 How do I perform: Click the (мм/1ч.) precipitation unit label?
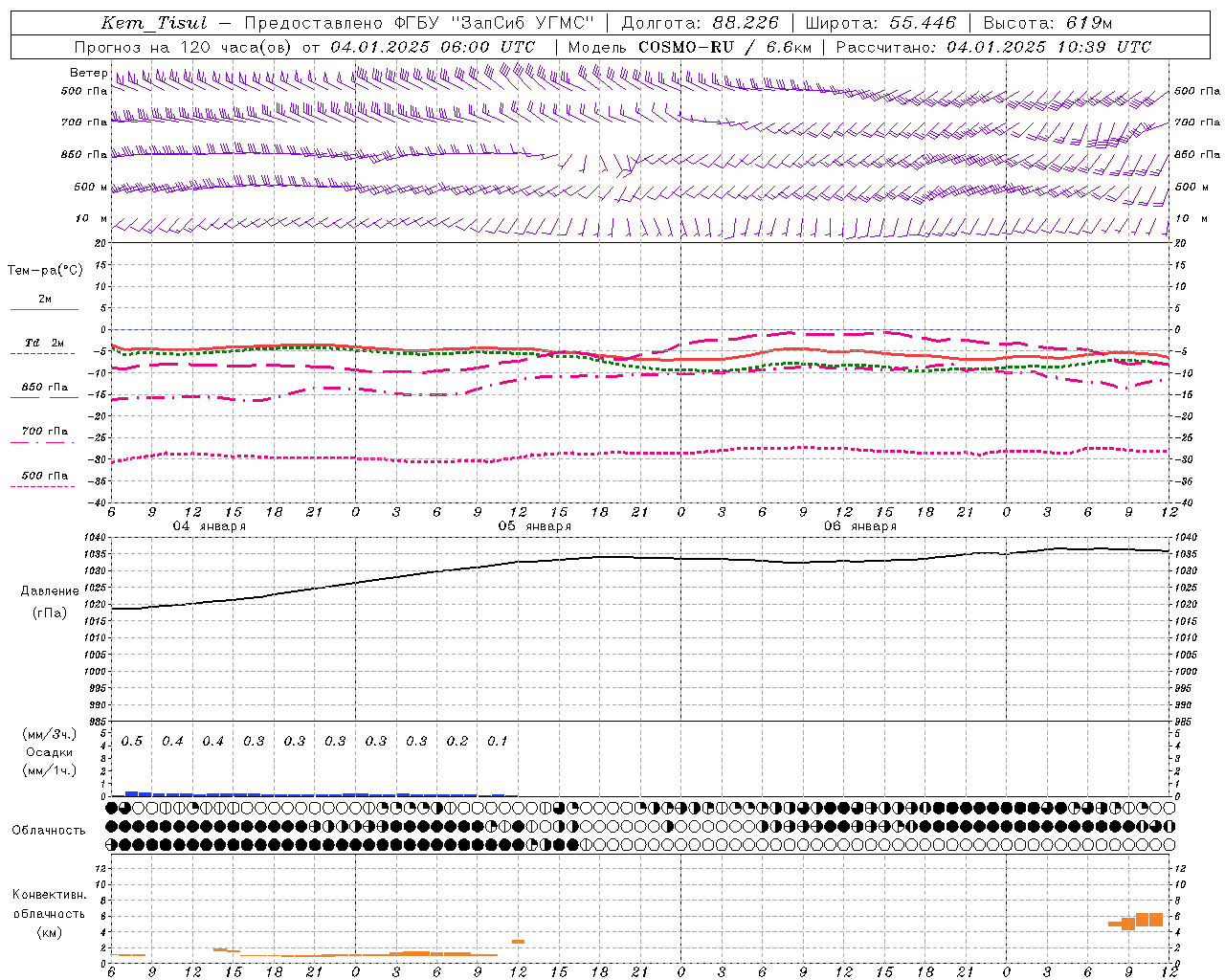(50, 770)
